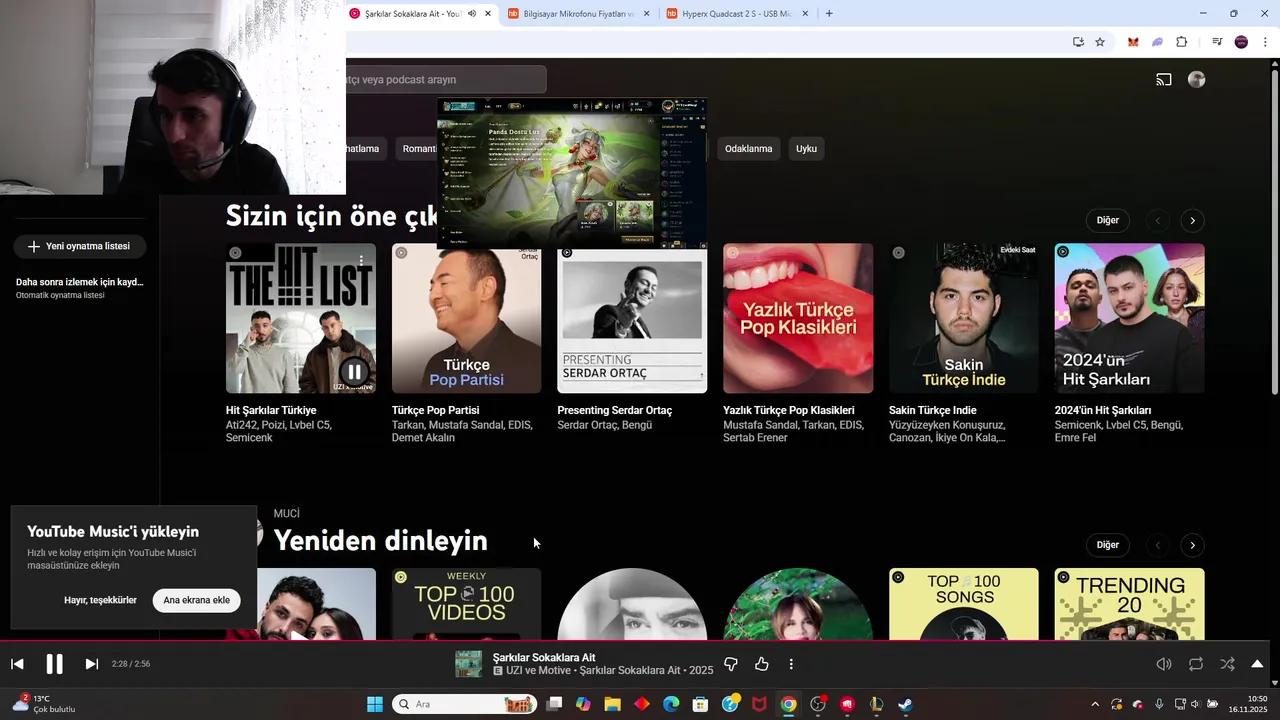Open League of Legends taskbar icon
This screenshot has width=1280, height=720.
point(876,704)
